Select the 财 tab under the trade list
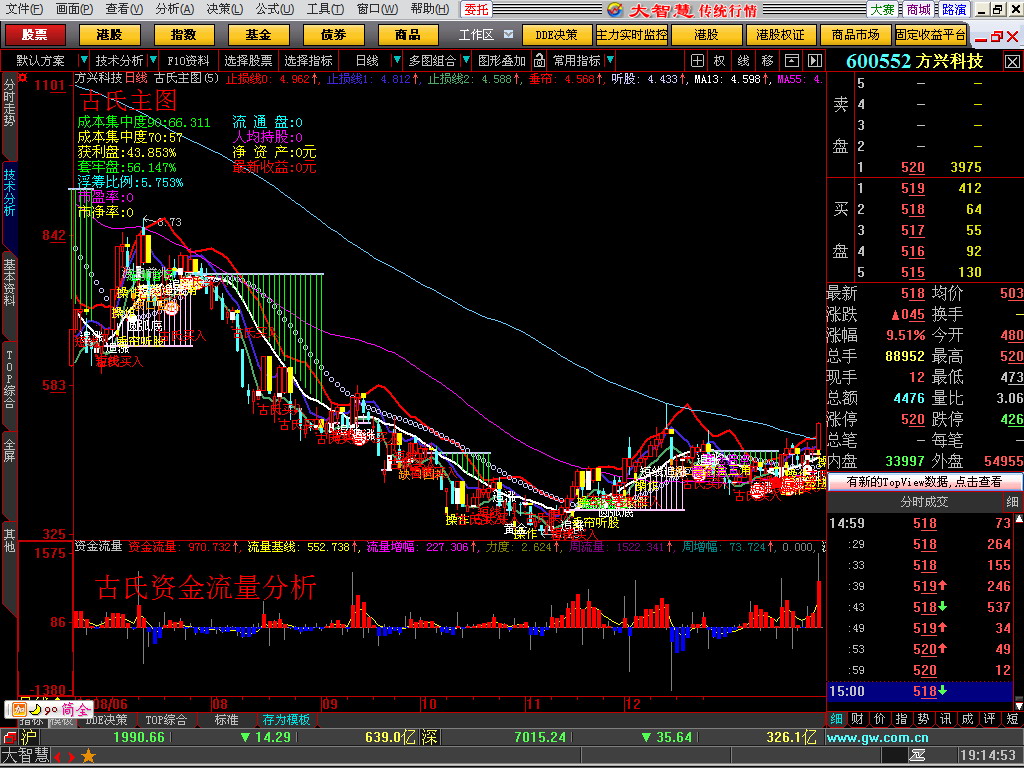This screenshot has height=768, width=1024. [x=858, y=719]
